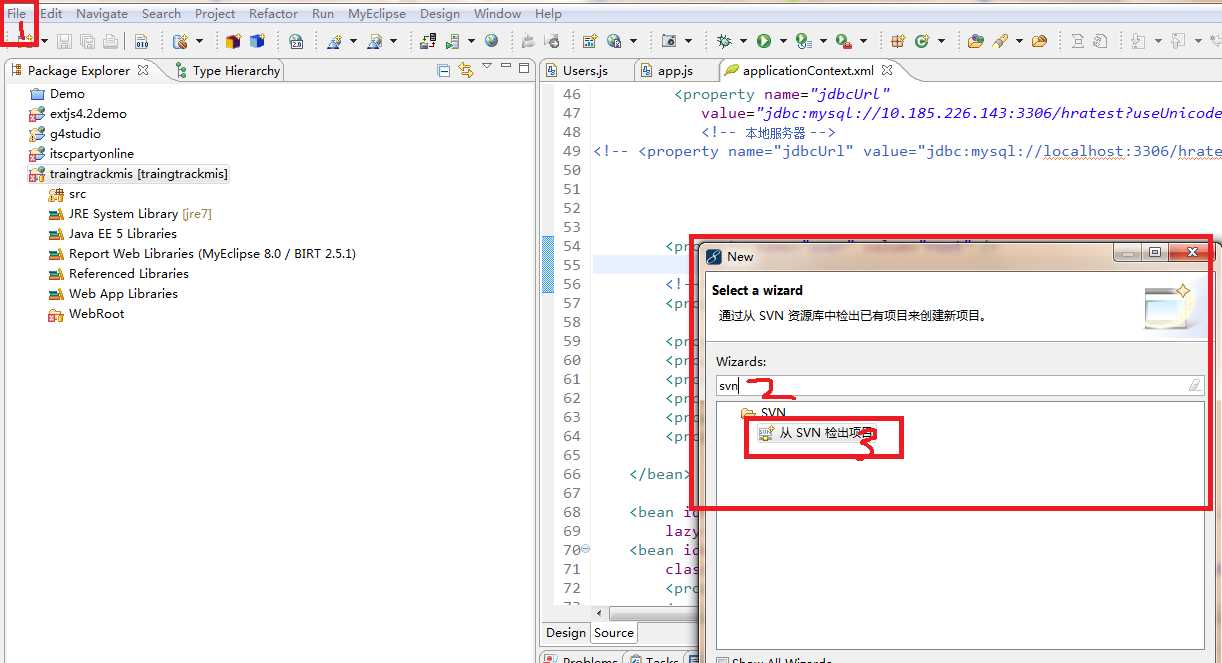Click the binary 010 toolbar icon
Viewport: 1222px width, 663px height.
(141, 41)
